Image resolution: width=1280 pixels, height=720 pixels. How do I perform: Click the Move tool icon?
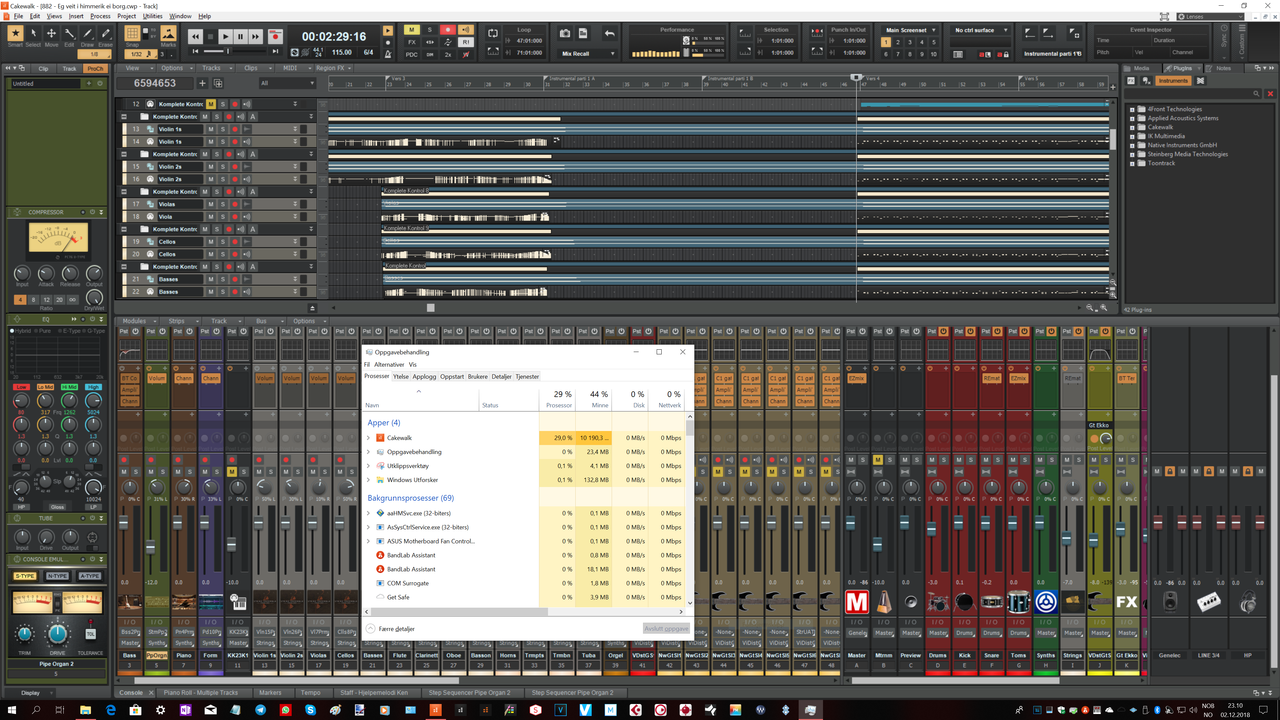pos(51,35)
